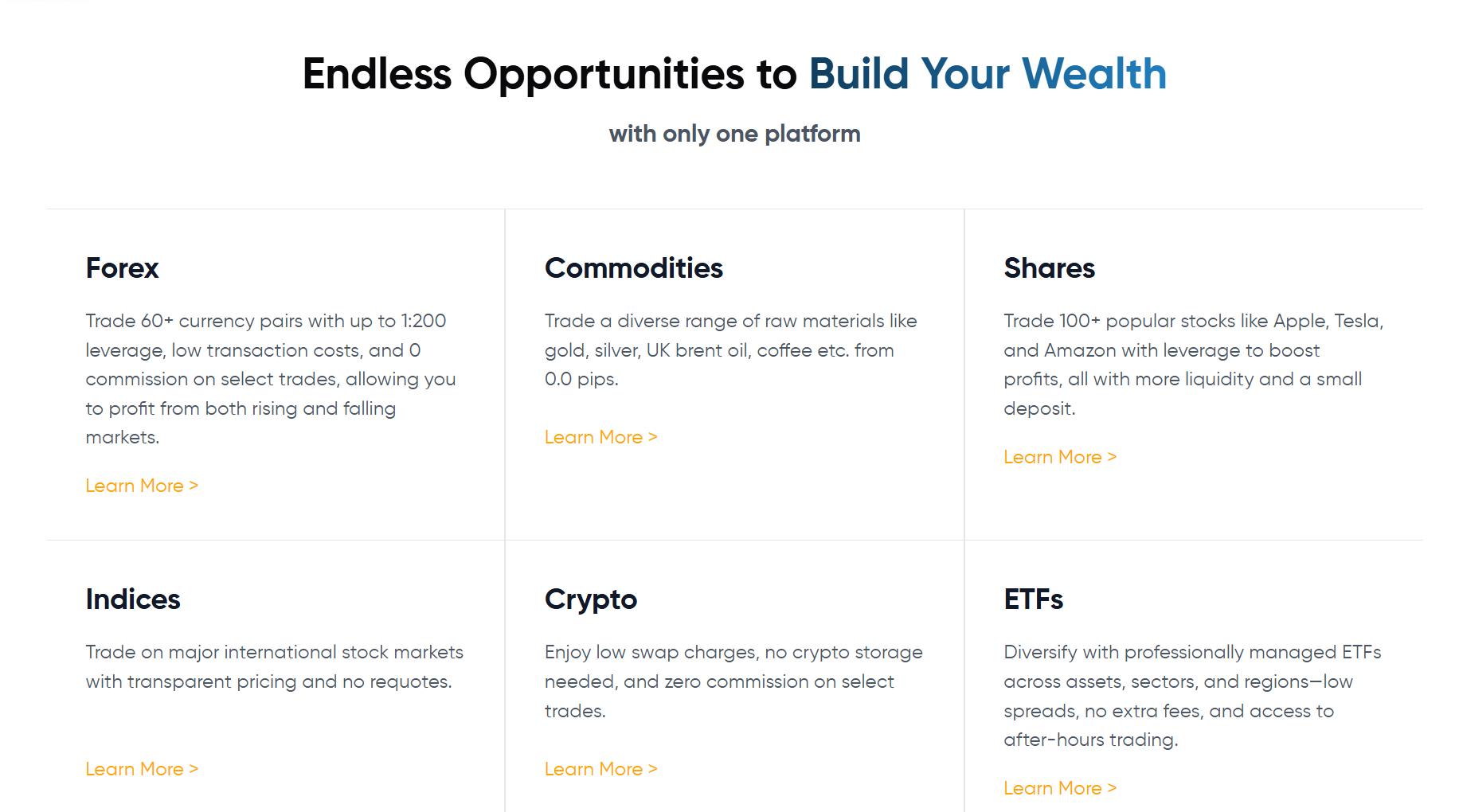The width and height of the screenshot is (1459, 812).
Task: Click the Shares heading
Action: [1049, 268]
